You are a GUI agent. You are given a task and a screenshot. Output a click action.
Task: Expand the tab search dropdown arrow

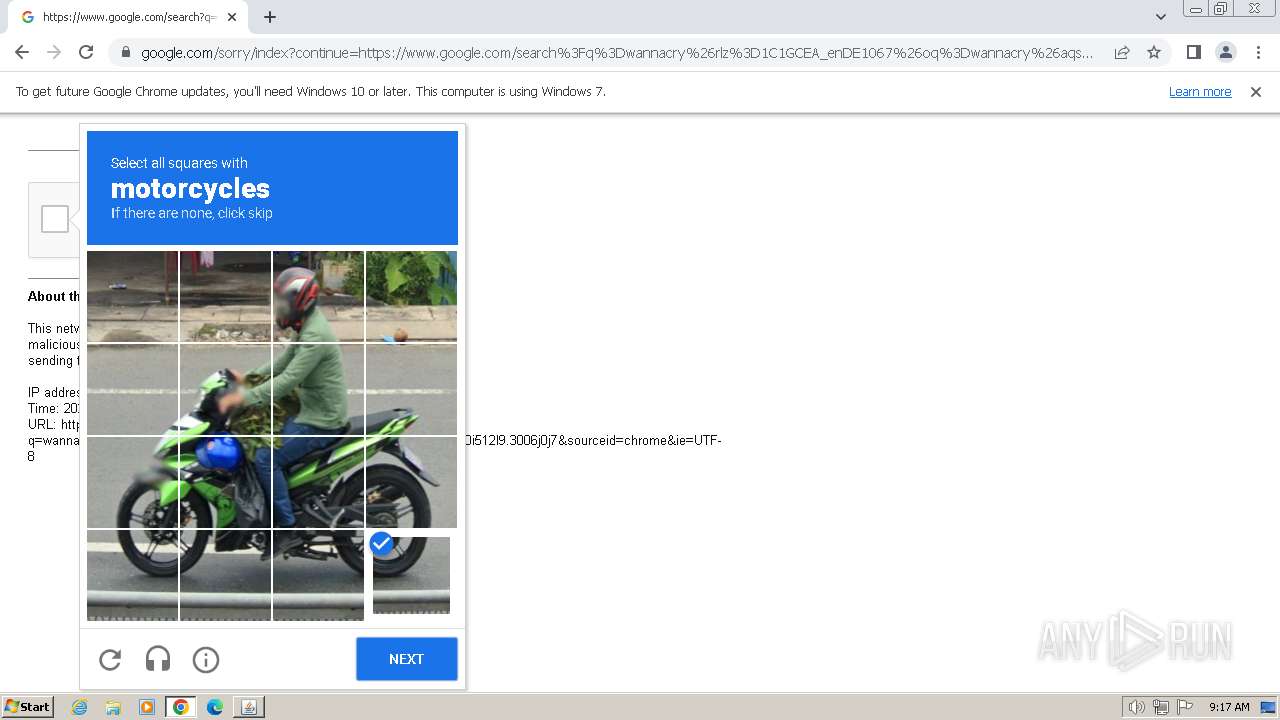1161,17
